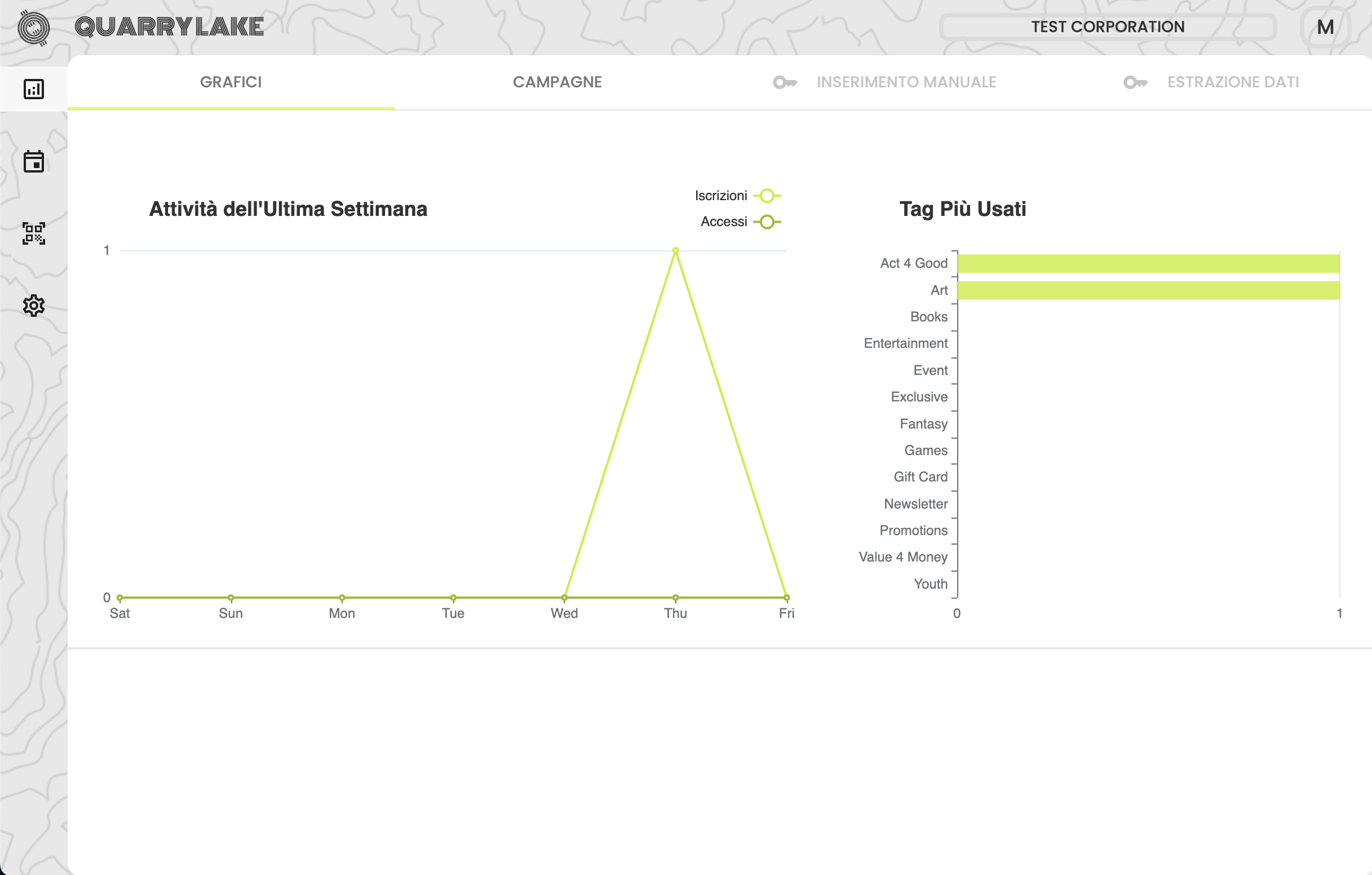Click the 'Thu' axis label

[x=675, y=613]
